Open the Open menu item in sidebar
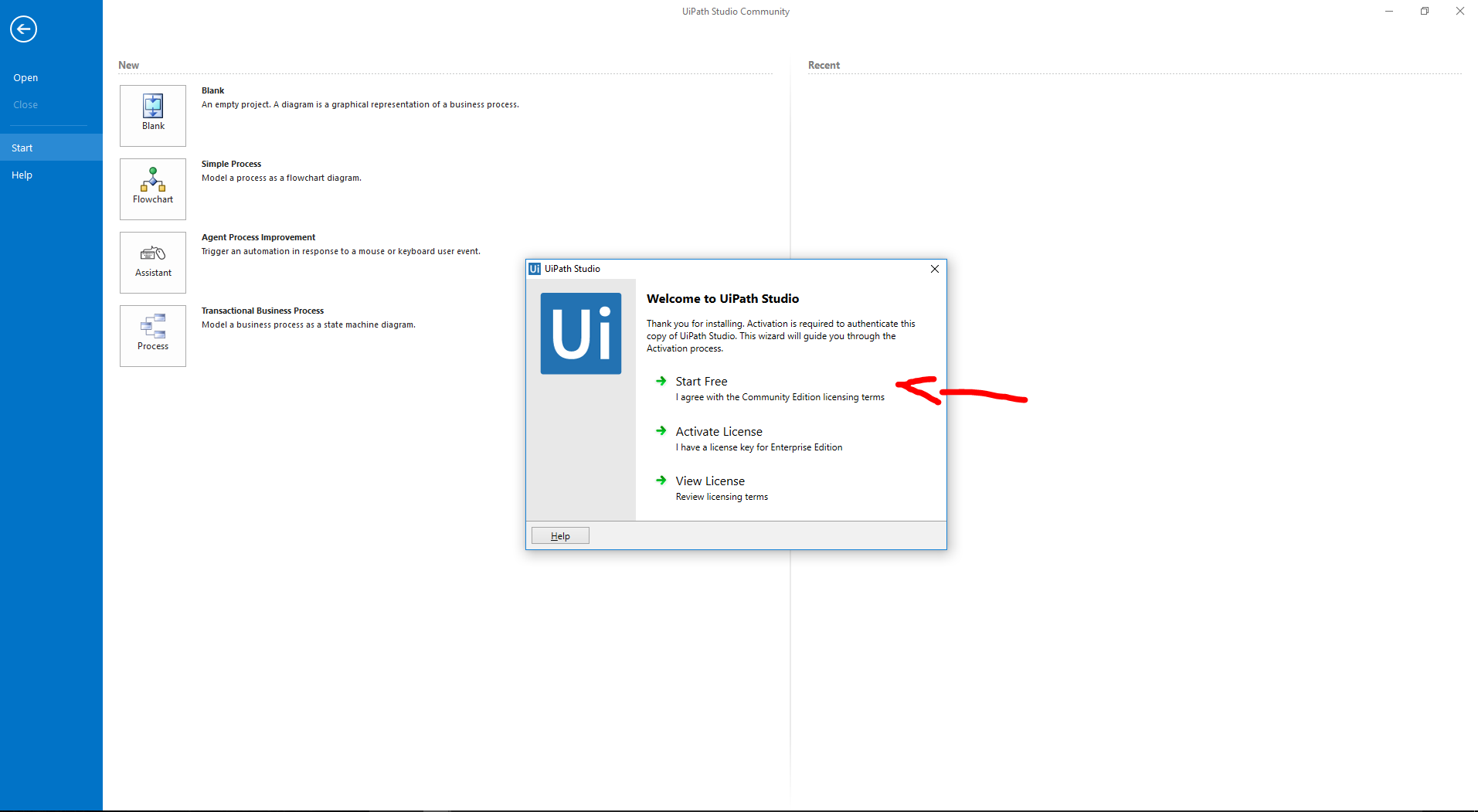Viewport: 1478px width, 812px height. (x=25, y=78)
